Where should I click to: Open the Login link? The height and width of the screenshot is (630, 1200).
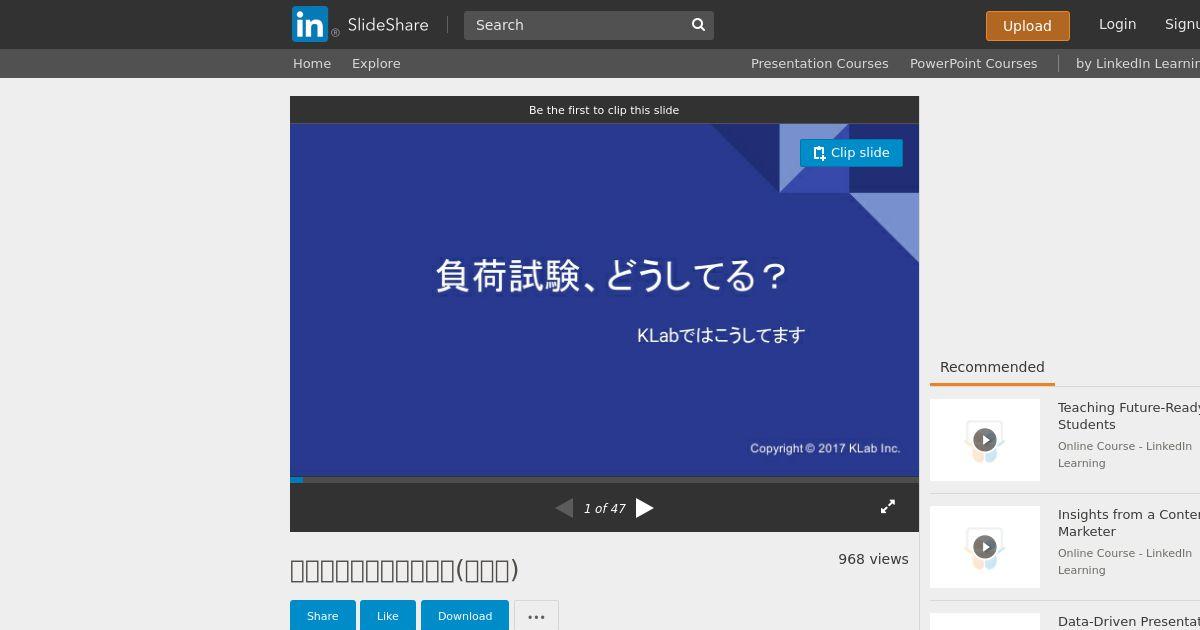1117,24
